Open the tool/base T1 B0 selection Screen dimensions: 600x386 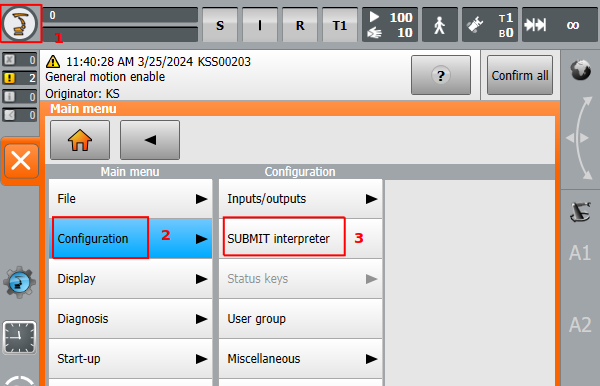490,25
